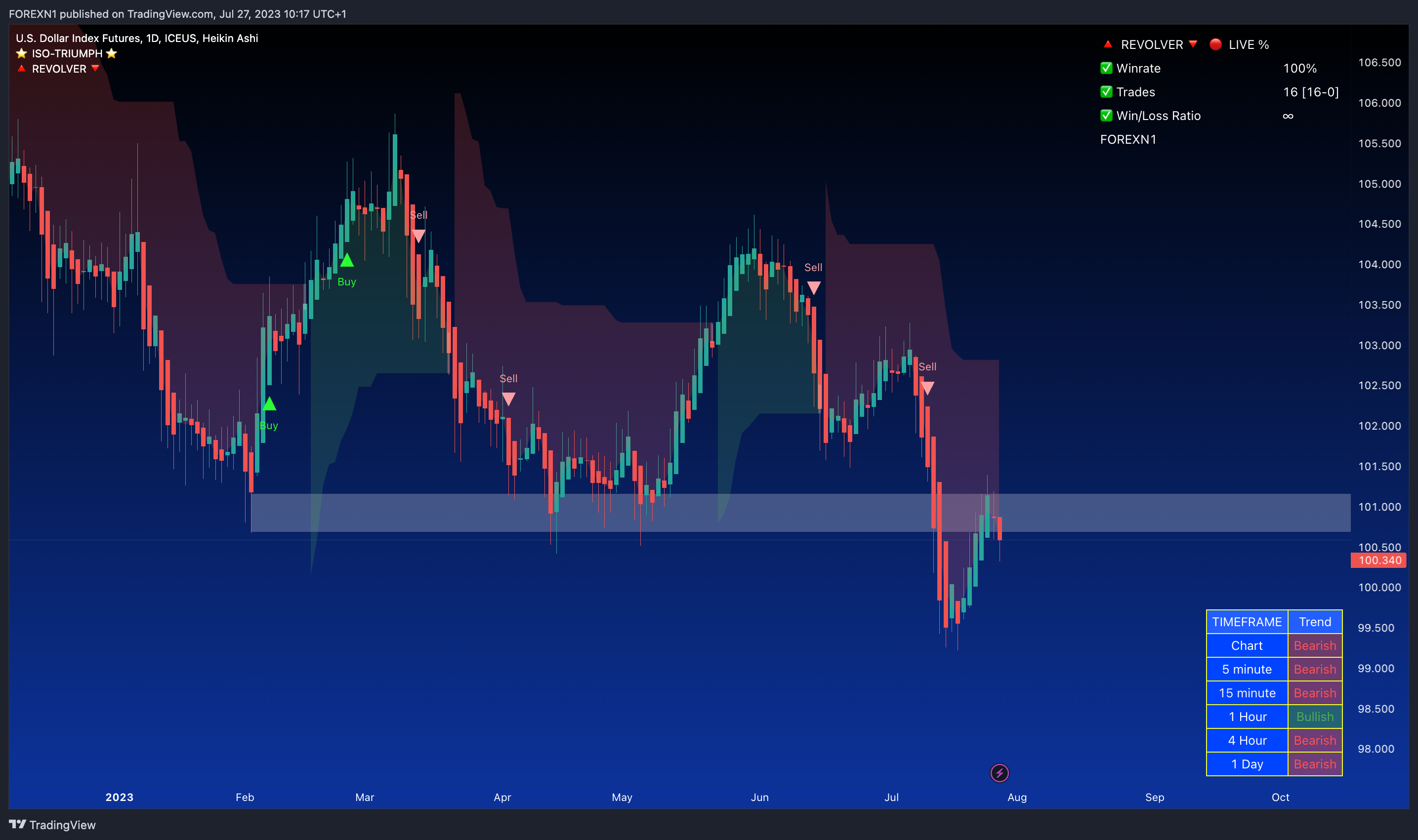Click the top-left REVOLVER indicator label
This screenshot has width=1418, height=840.
pyautogui.click(x=59, y=69)
